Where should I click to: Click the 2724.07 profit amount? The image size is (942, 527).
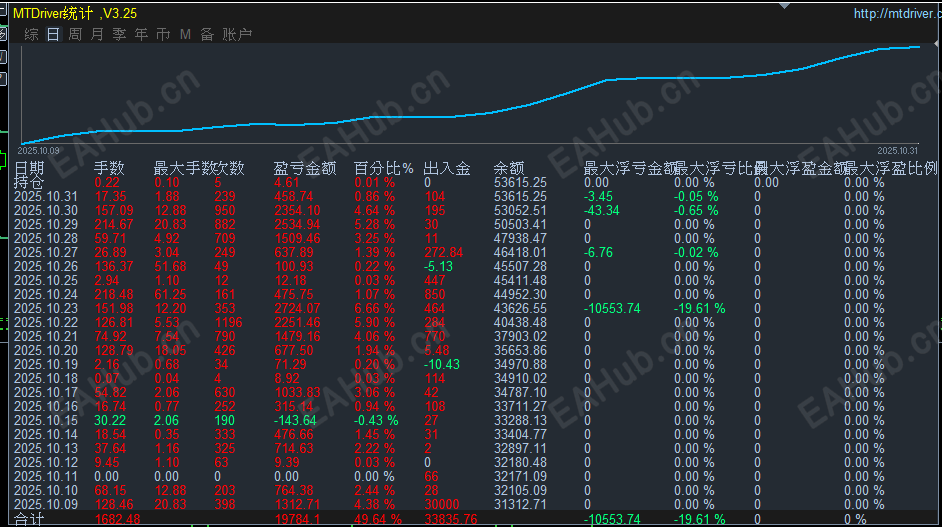(297, 308)
